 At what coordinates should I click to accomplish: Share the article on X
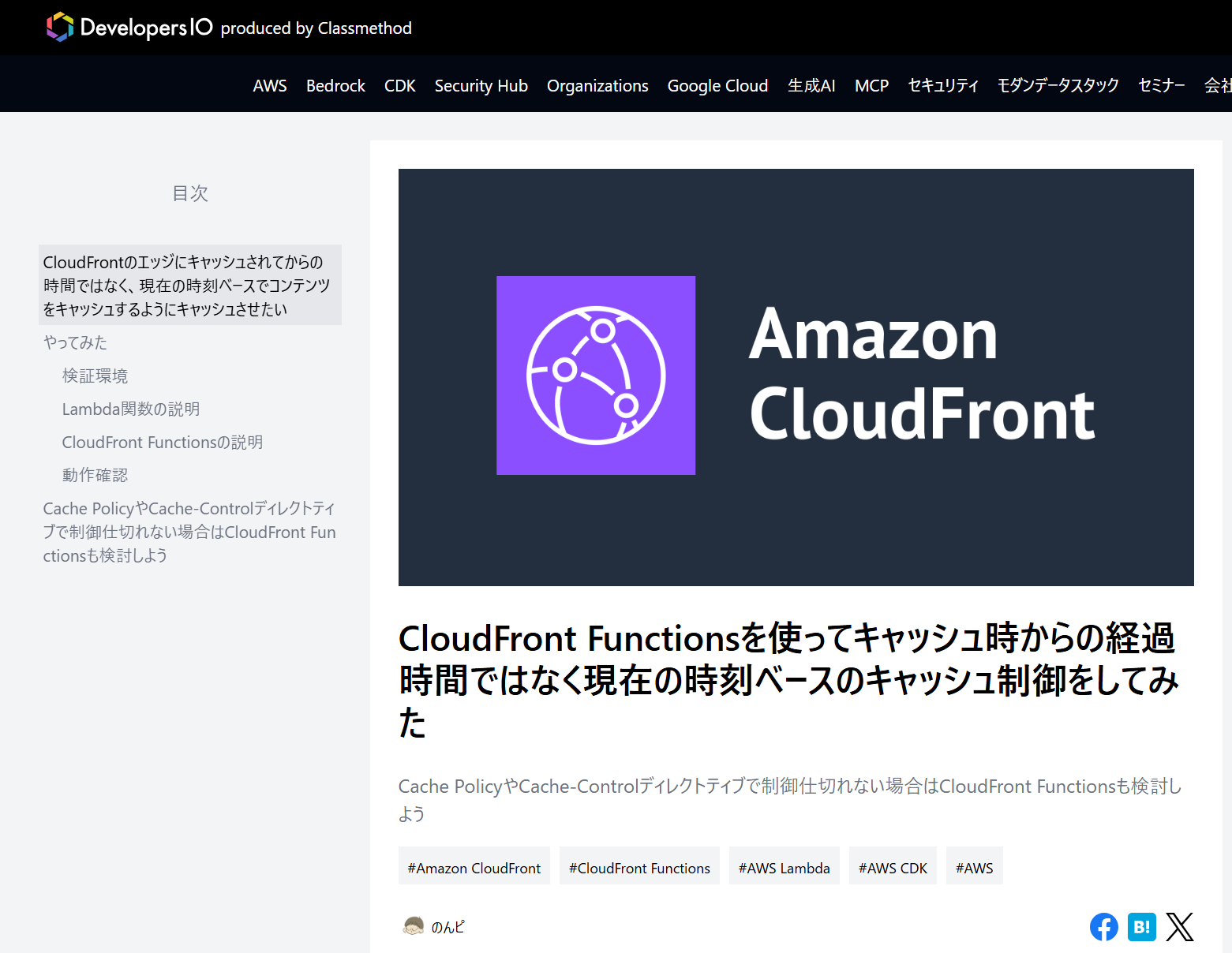click(x=1179, y=927)
